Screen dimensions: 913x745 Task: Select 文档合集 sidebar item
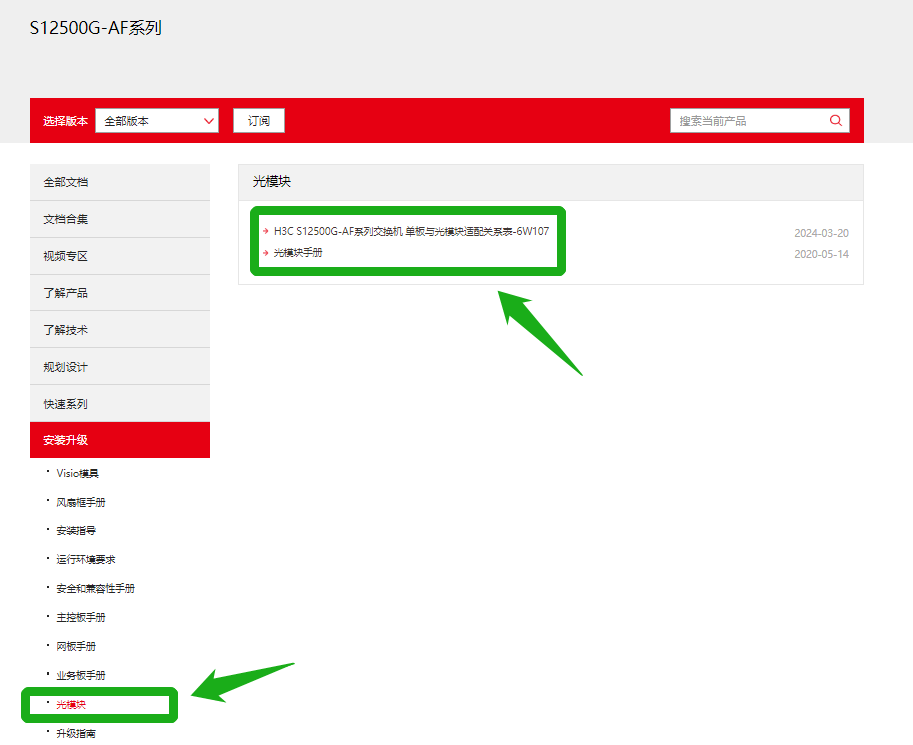coord(120,219)
